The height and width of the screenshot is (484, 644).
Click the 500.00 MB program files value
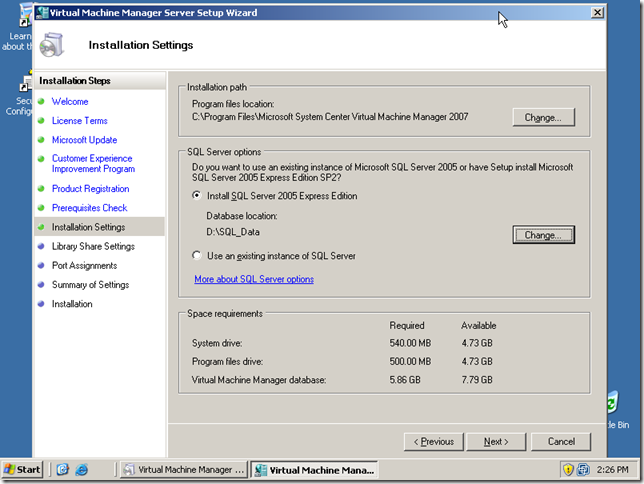(x=410, y=362)
